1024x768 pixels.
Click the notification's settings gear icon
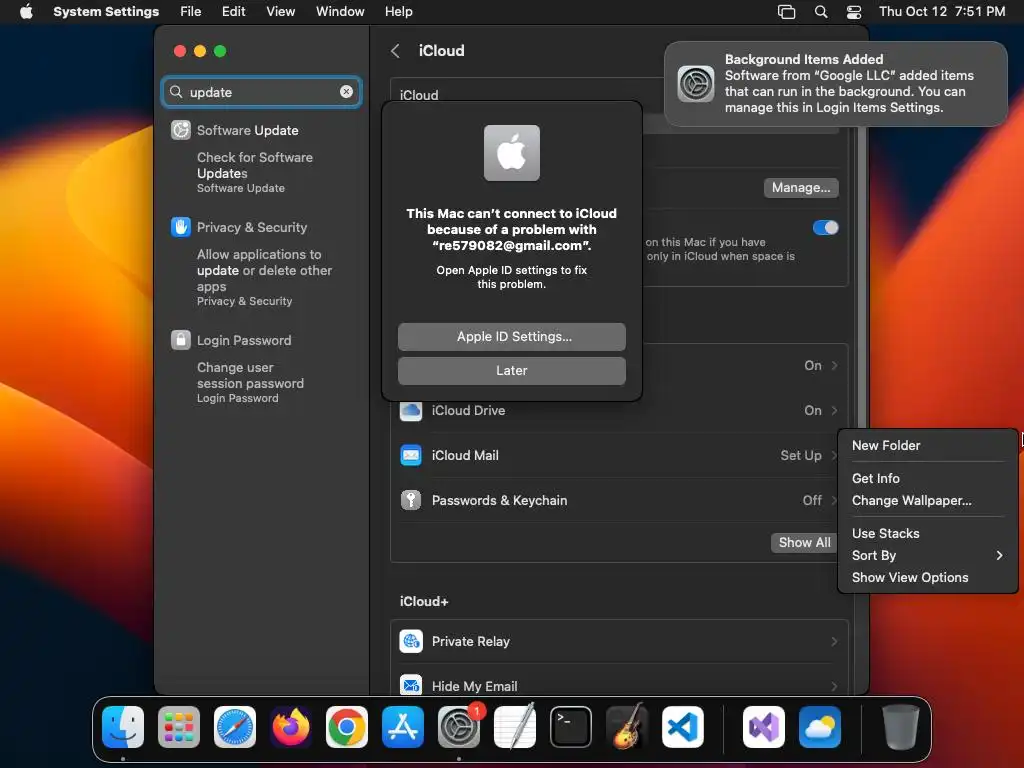click(696, 84)
